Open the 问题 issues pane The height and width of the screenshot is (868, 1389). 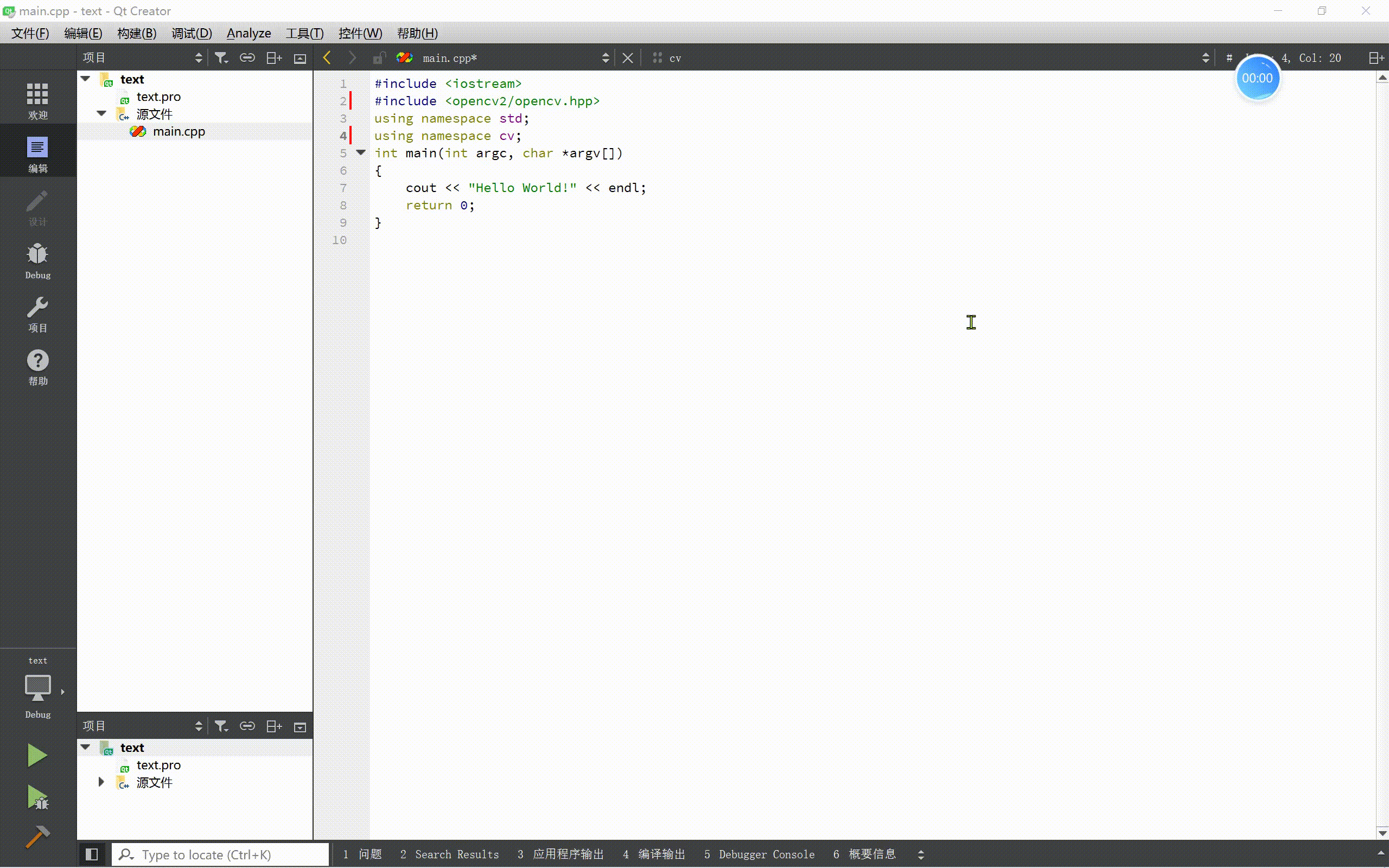point(363,854)
